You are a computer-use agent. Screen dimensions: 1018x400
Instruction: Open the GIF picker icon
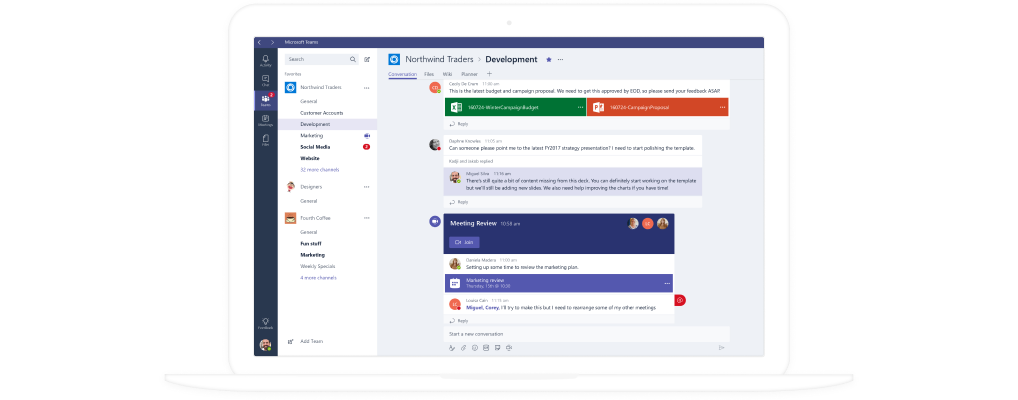click(486, 348)
